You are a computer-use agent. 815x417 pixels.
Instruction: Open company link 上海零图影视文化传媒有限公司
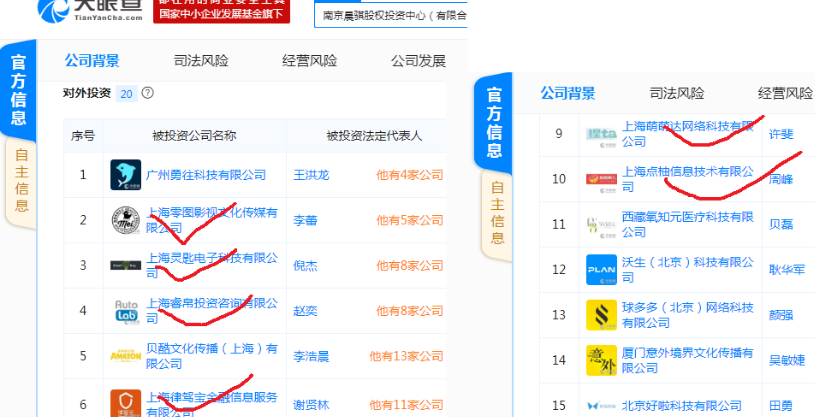pyautogui.click(x=212, y=220)
